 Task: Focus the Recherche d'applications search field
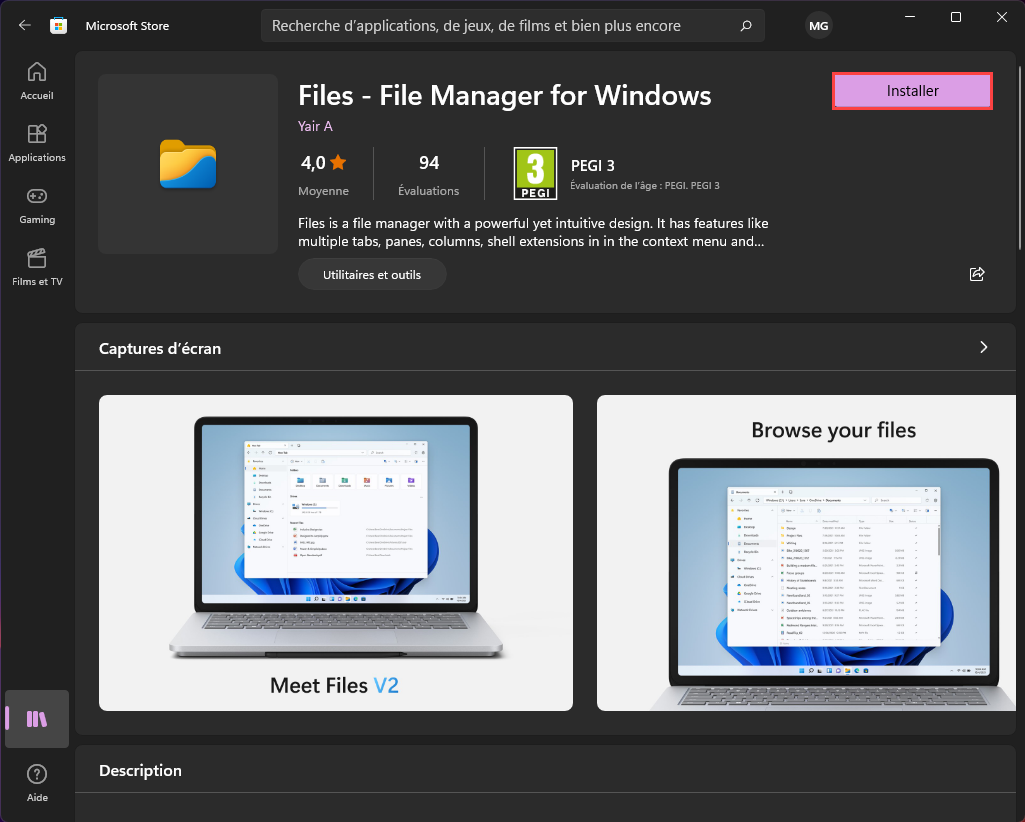(512, 26)
